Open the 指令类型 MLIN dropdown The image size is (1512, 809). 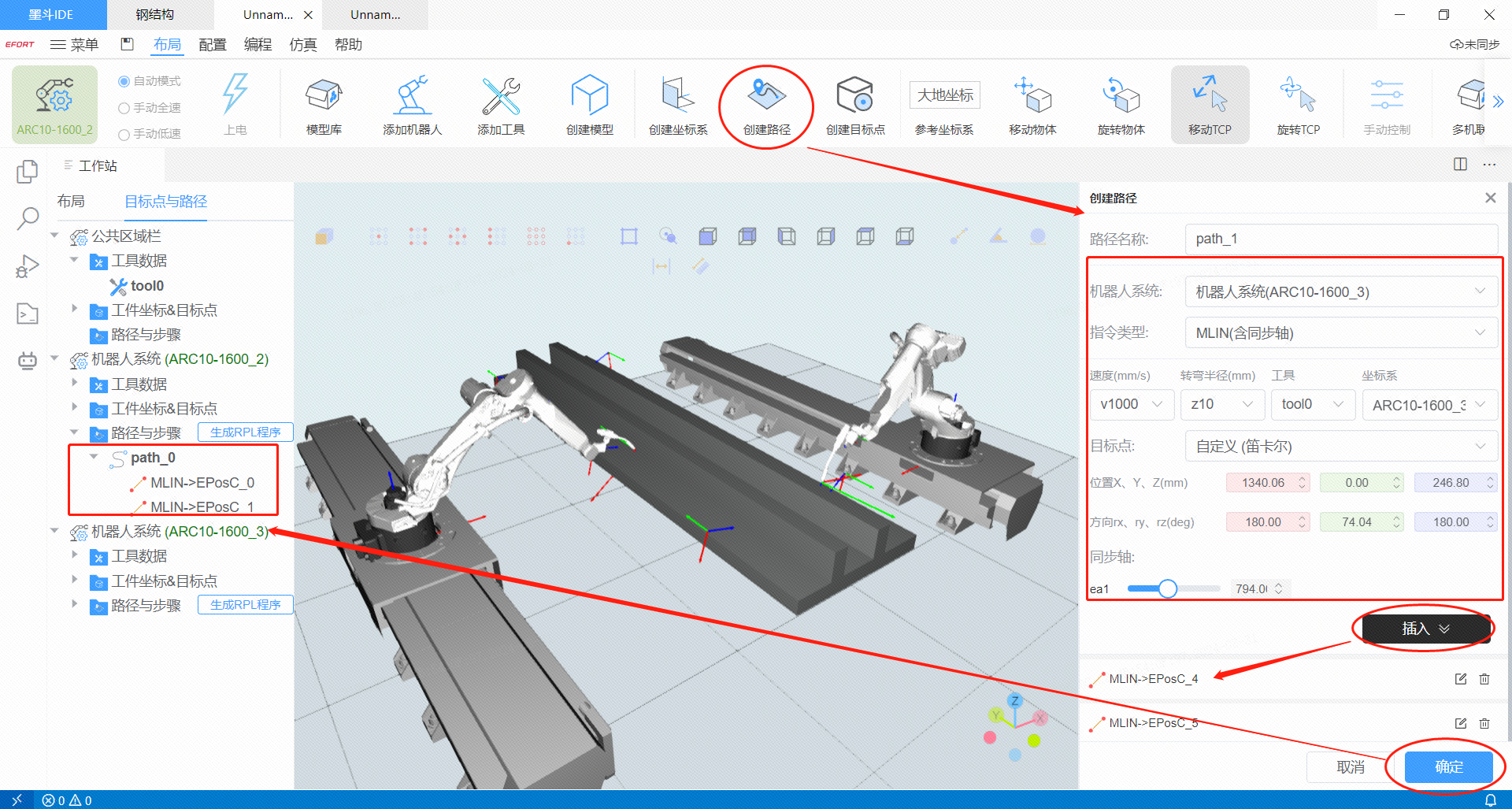[1340, 333]
